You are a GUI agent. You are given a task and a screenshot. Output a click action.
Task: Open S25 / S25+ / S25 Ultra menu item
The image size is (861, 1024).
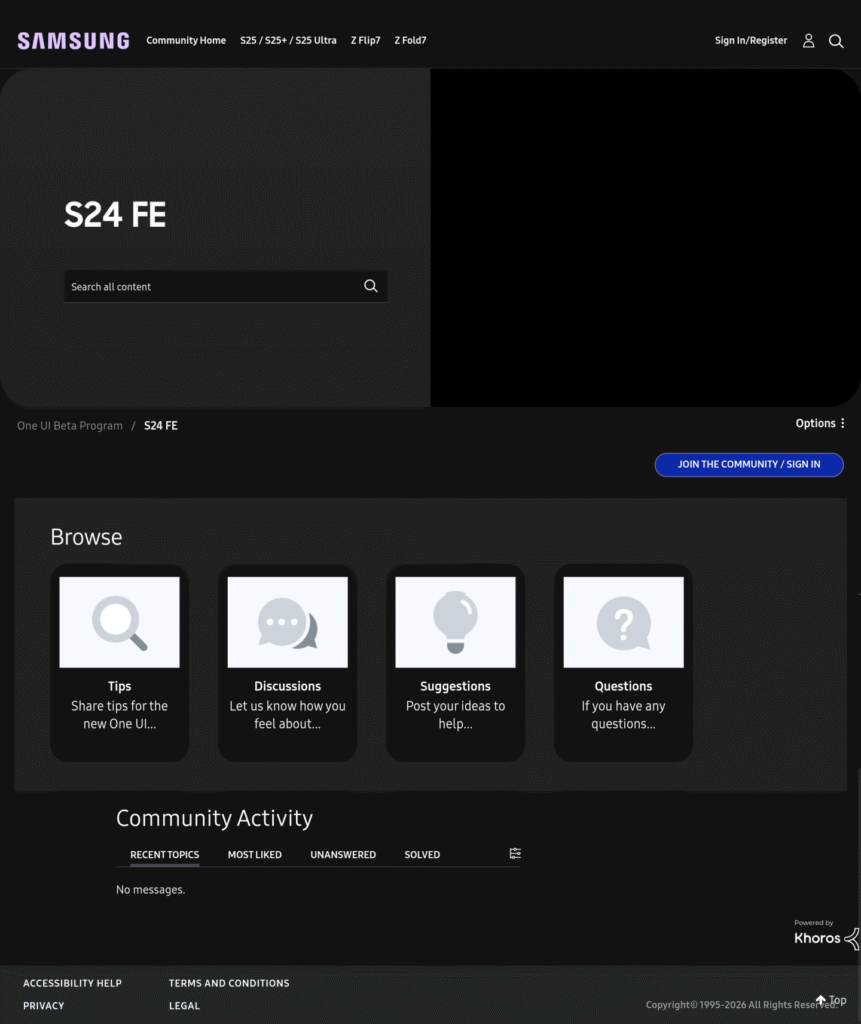288,41
